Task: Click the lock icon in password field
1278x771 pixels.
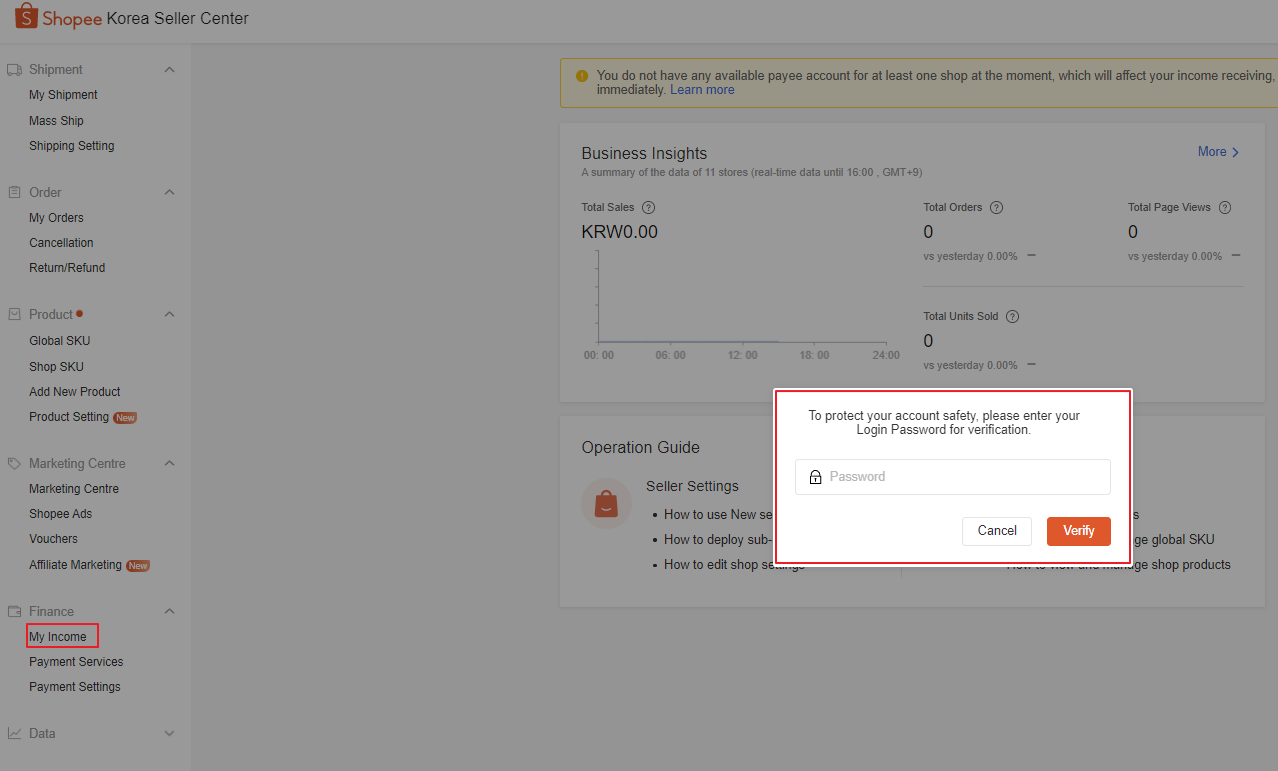Action: [815, 477]
